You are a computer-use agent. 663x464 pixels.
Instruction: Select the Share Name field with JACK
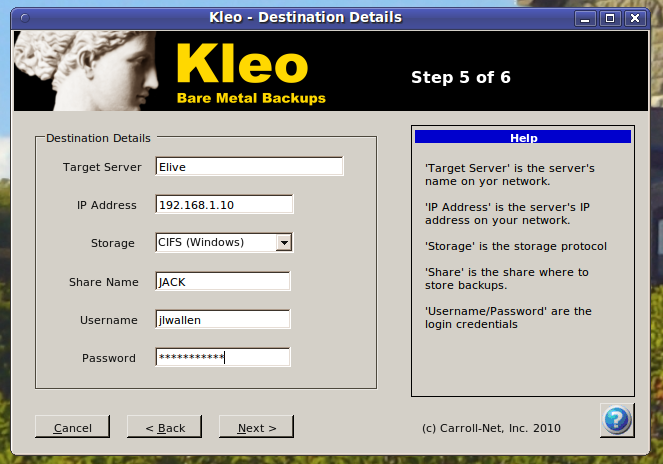(222, 282)
